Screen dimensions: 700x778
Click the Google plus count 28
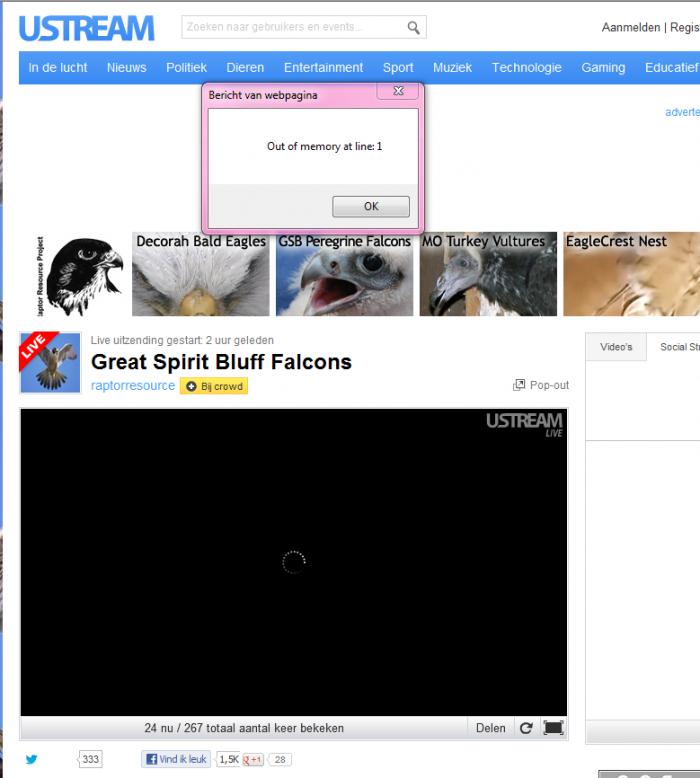click(x=280, y=760)
